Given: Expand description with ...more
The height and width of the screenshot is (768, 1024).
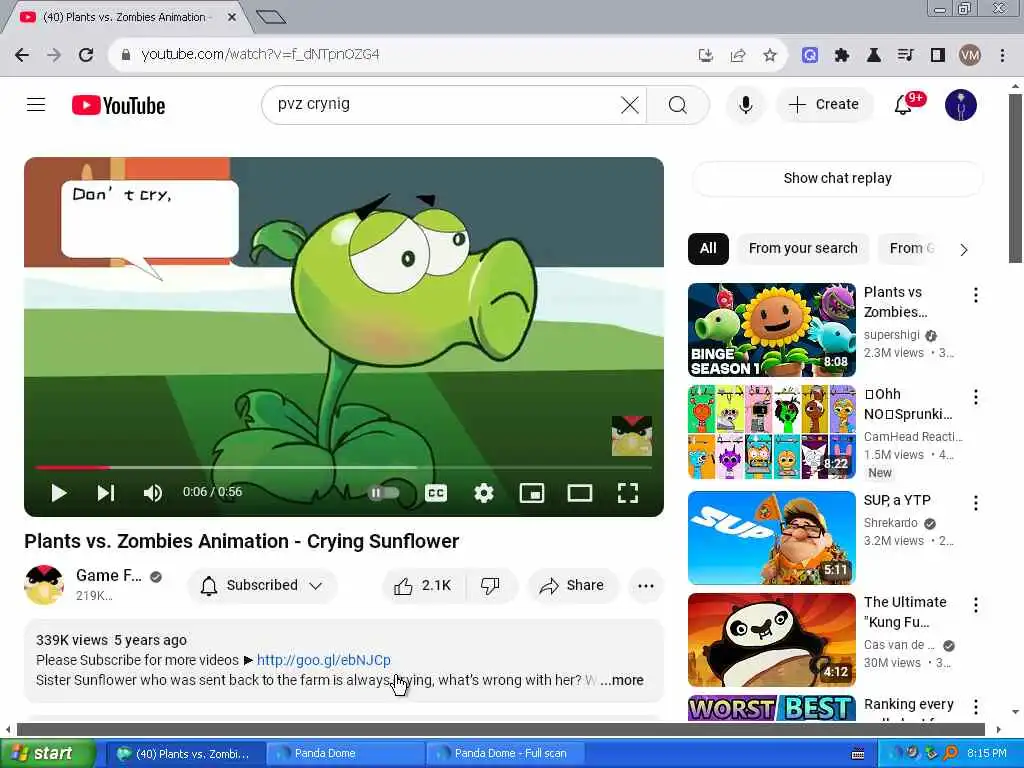Looking at the screenshot, I should pos(622,680).
